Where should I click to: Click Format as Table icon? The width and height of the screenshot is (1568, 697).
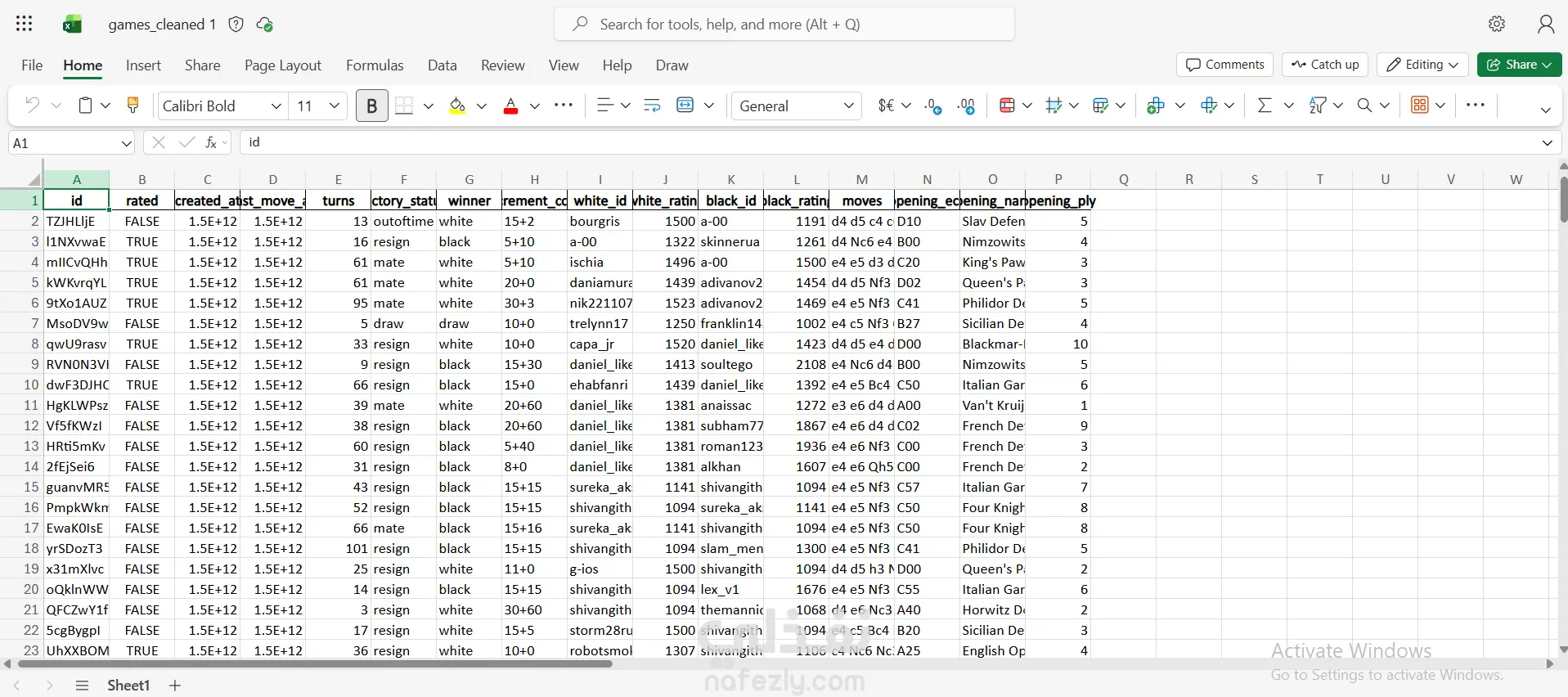(1101, 106)
